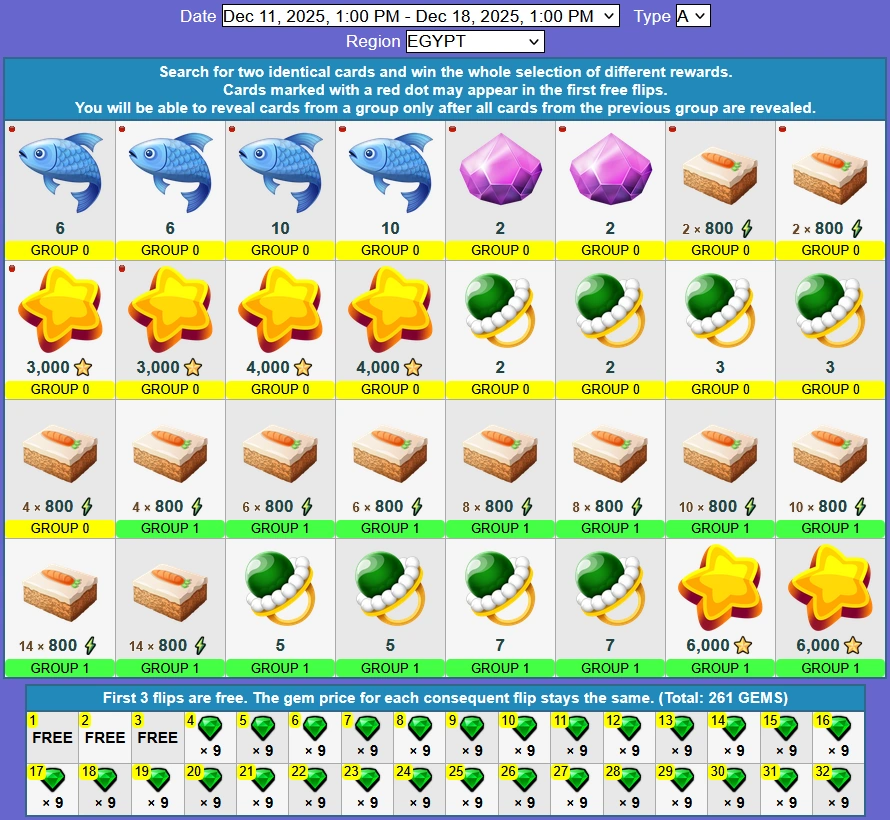Click the green gem for flip 29
Screen dimensions: 890x820
(x=682, y=780)
